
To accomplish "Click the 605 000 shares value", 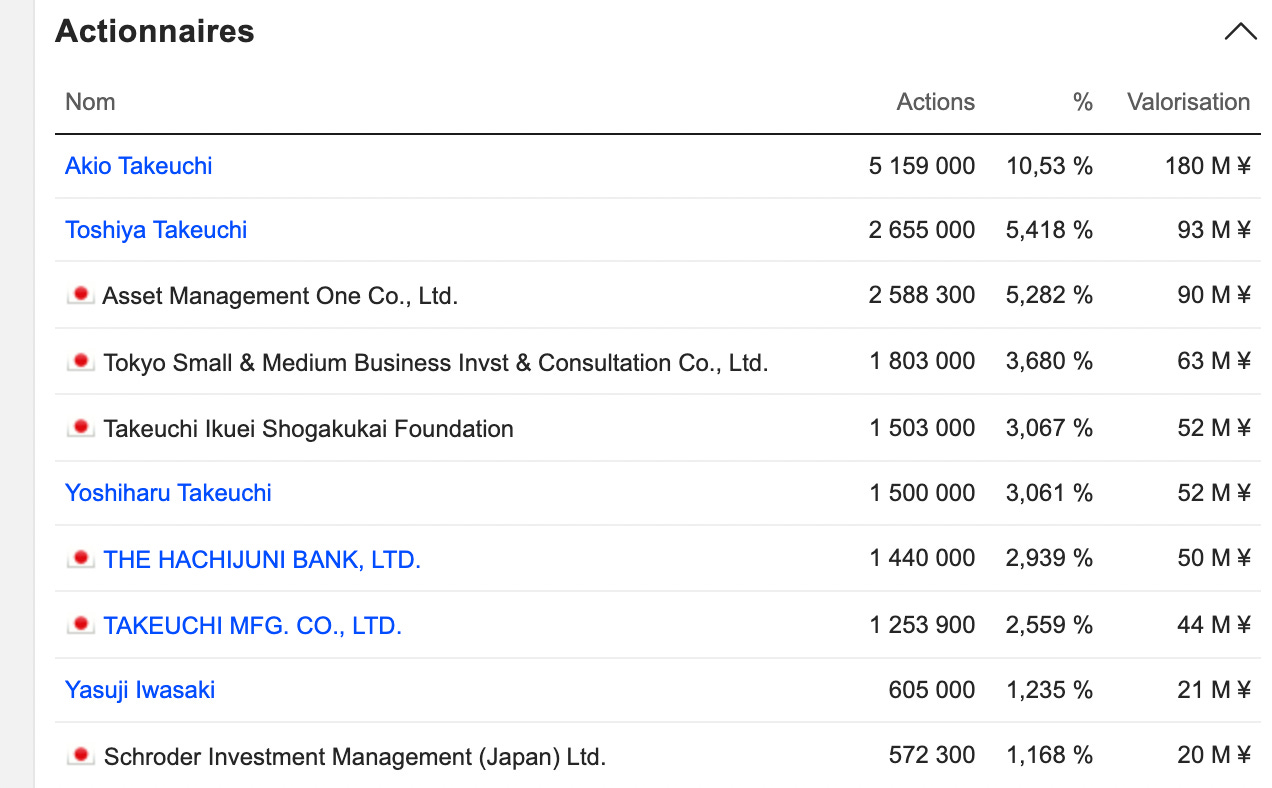I will pyautogui.click(x=932, y=690).
